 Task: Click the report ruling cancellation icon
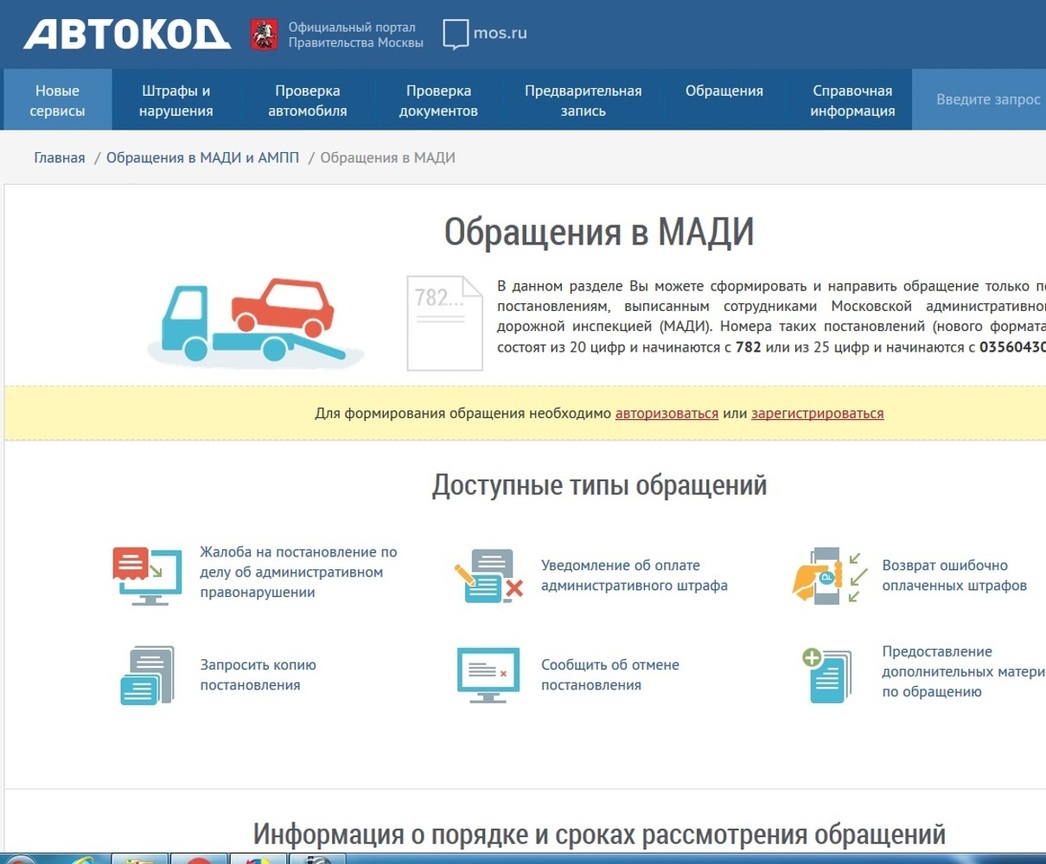point(488,676)
